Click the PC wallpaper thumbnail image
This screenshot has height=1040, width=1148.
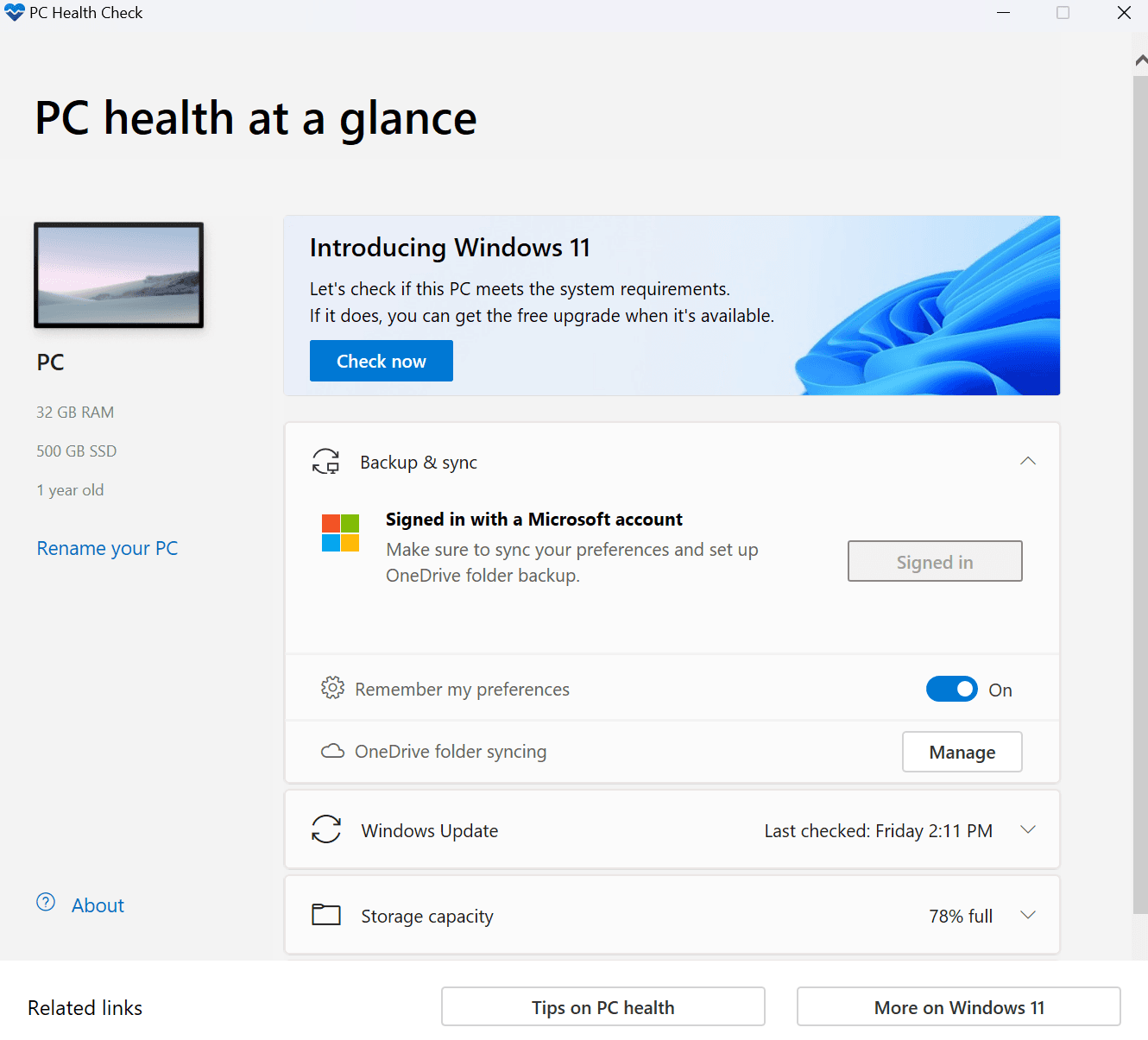click(119, 275)
